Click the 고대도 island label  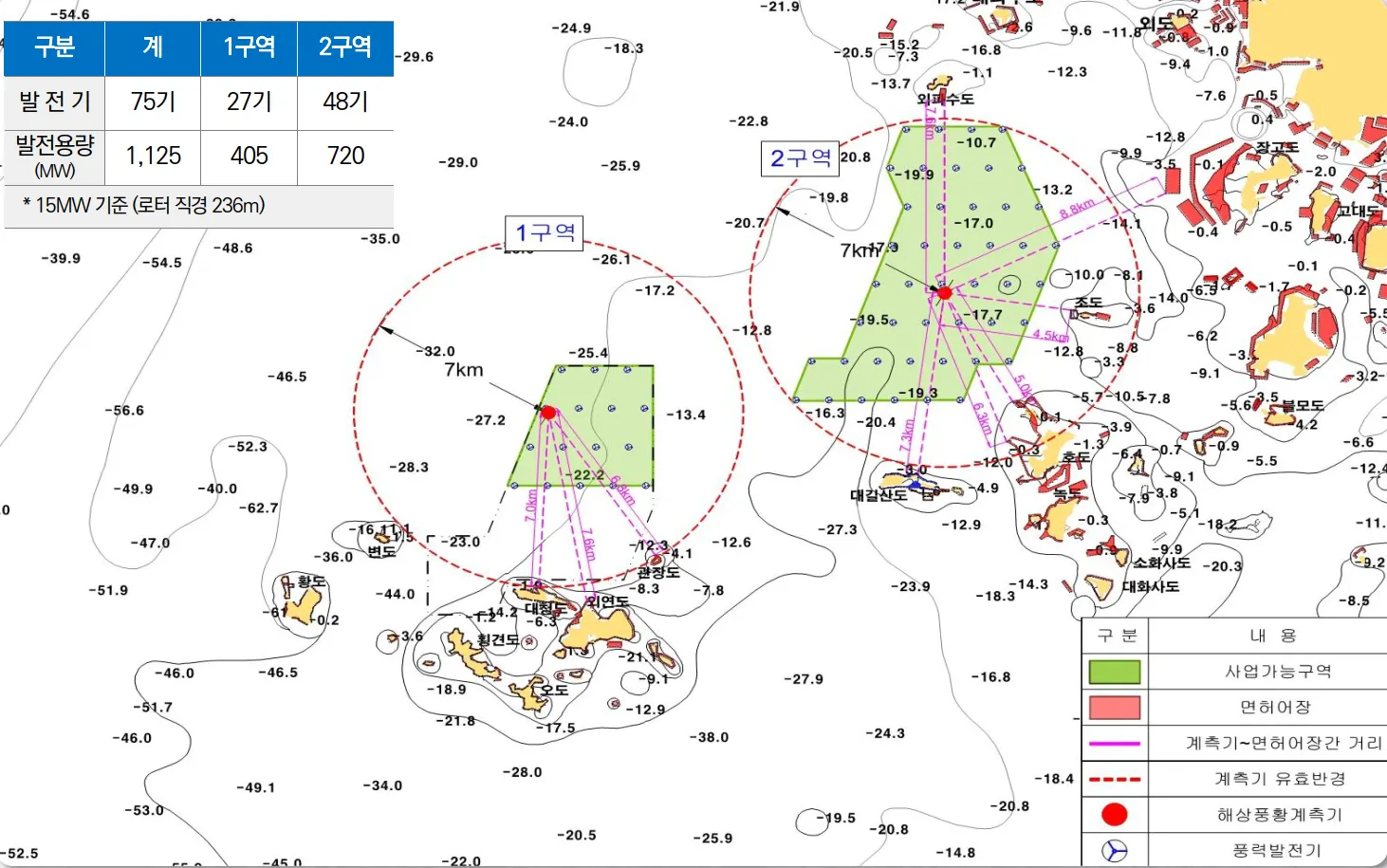pyautogui.click(x=1359, y=211)
